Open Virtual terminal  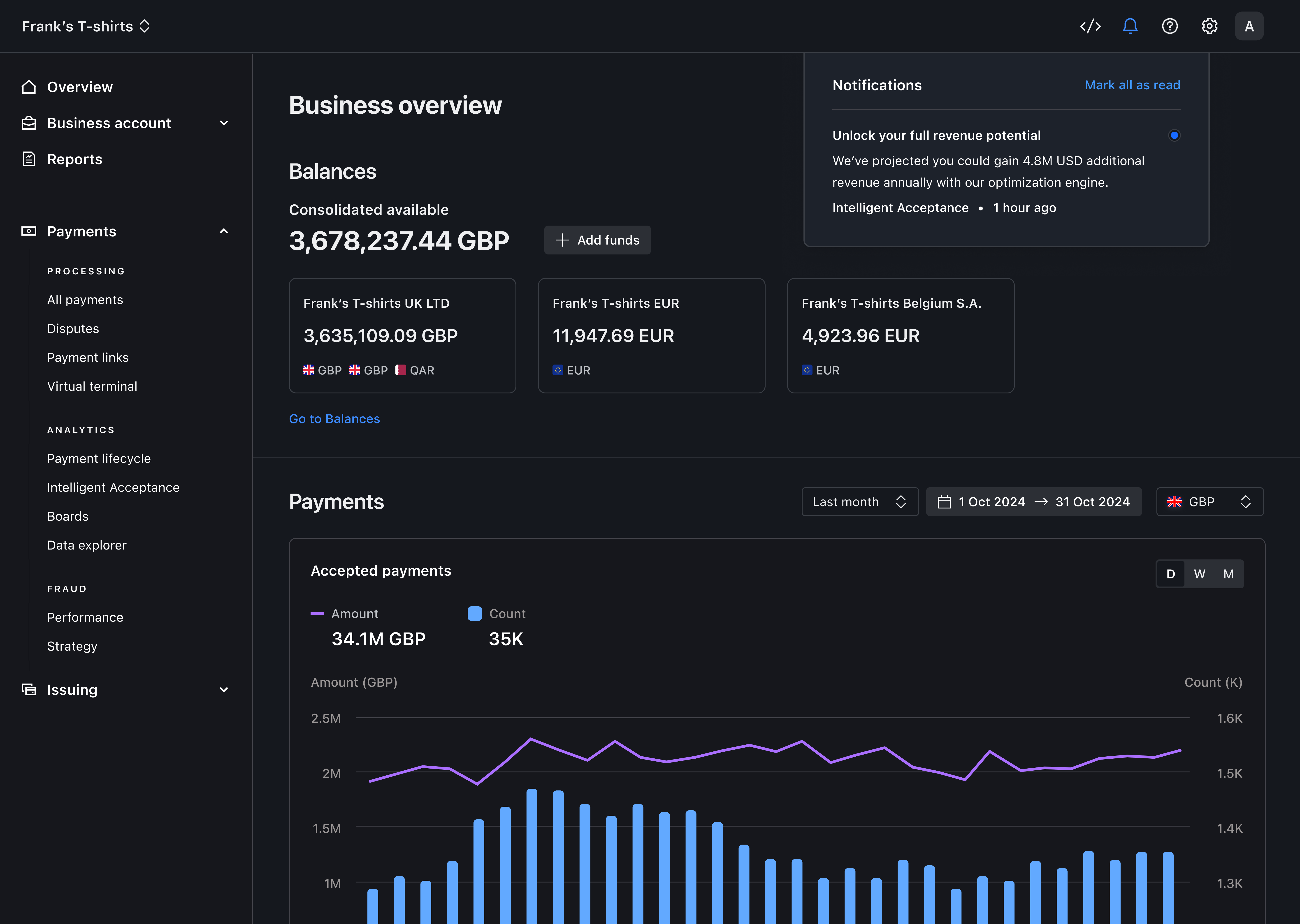click(x=92, y=386)
